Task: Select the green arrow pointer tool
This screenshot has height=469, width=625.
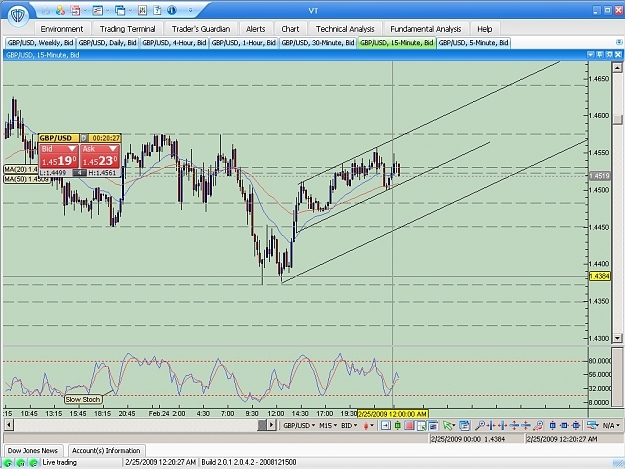Action: coord(448,426)
